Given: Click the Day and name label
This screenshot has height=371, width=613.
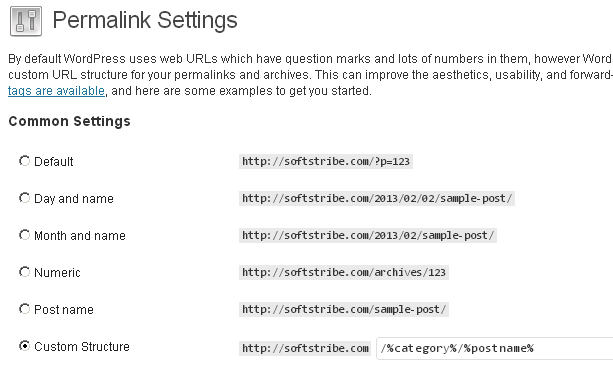Looking at the screenshot, I should point(74,199).
